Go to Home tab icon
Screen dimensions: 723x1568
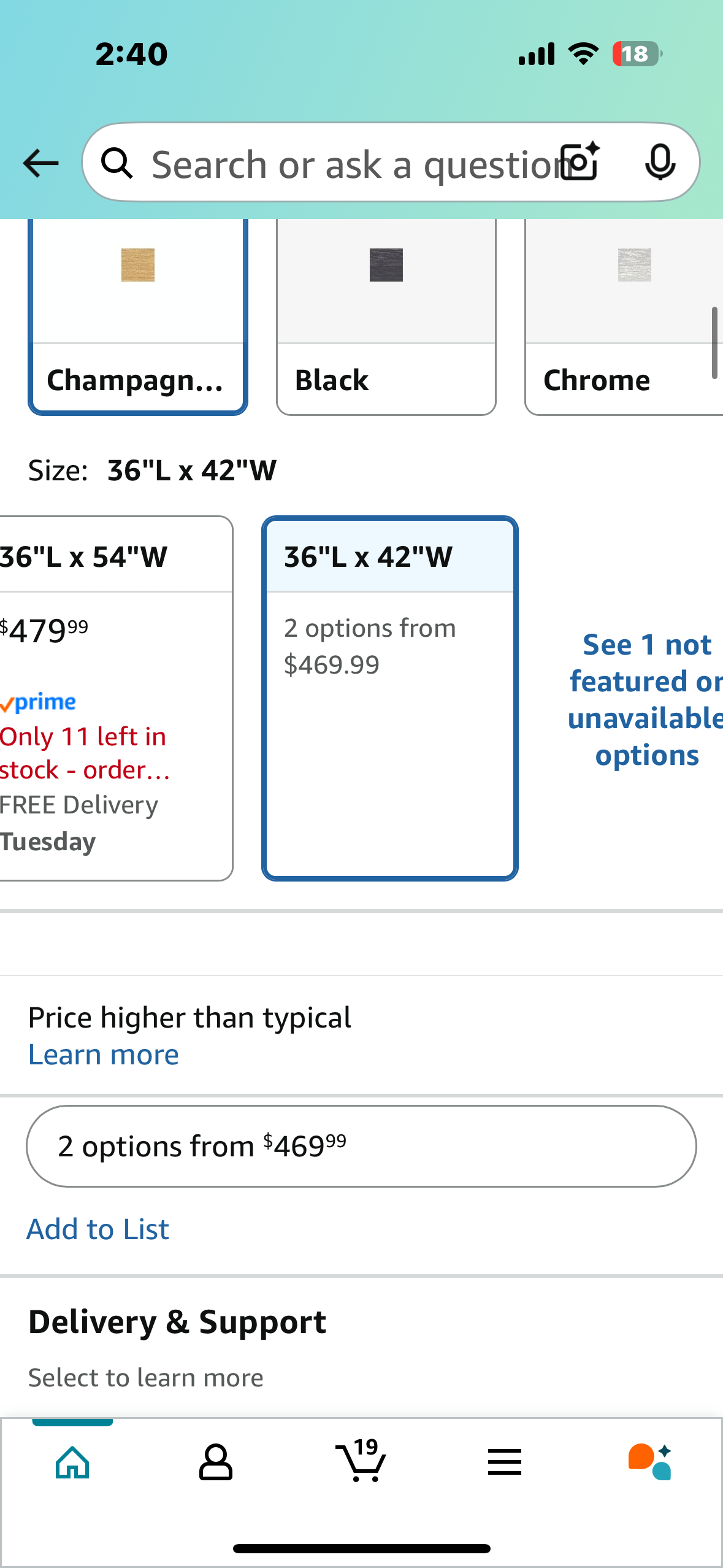coord(72,1462)
